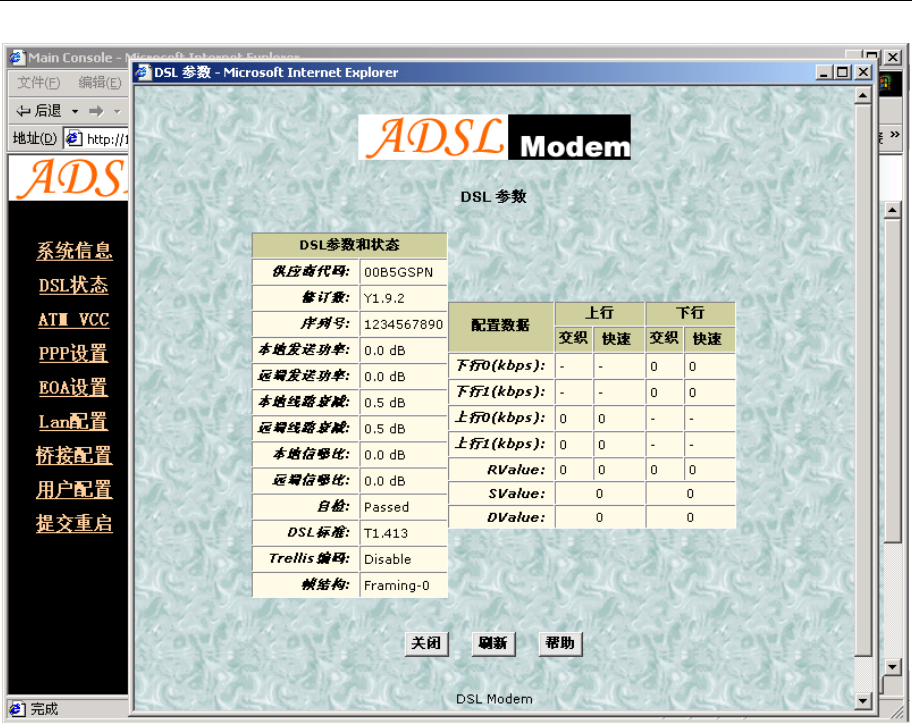The height and width of the screenshot is (724, 912).
Task: Click the DSL参数和状态 table header
Action: pyautogui.click(x=350, y=245)
